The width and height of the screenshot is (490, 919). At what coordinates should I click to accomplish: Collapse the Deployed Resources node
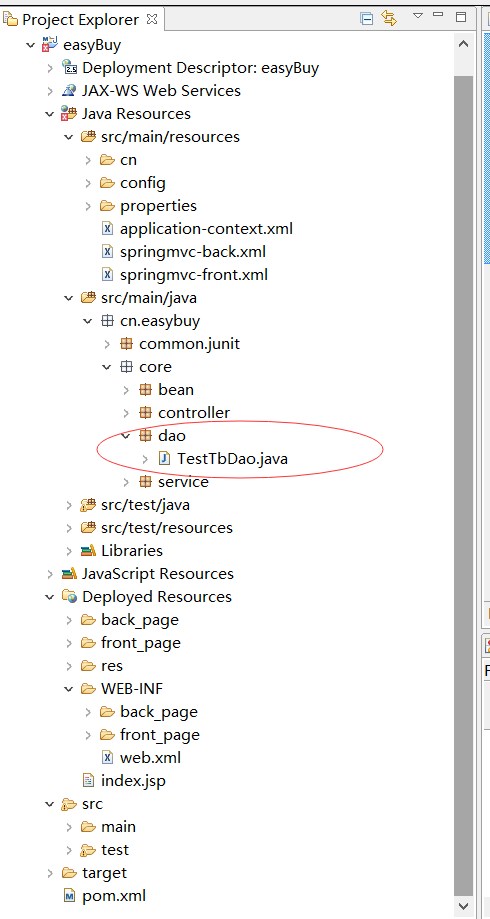(x=50, y=597)
